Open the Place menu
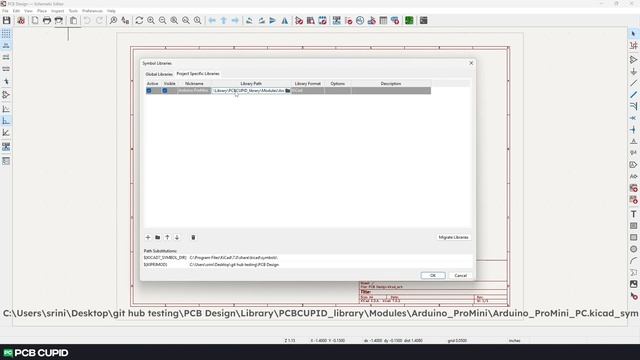640x360 pixels. coord(42,11)
